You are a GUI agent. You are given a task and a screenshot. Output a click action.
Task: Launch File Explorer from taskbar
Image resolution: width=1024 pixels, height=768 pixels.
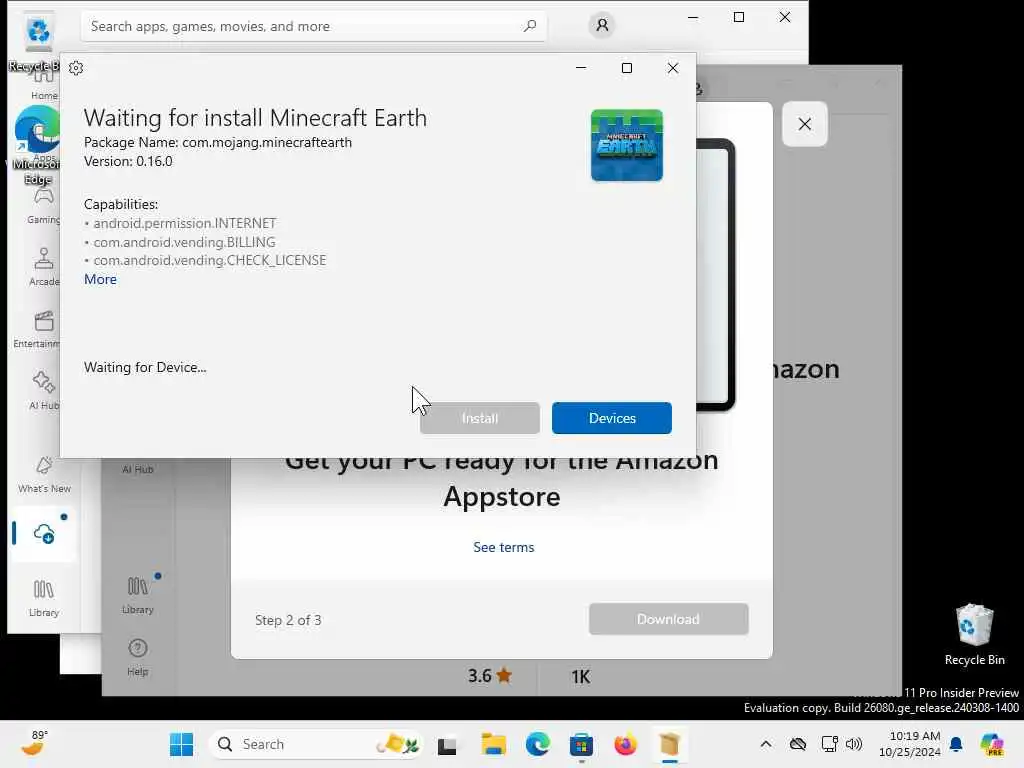click(493, 744)
